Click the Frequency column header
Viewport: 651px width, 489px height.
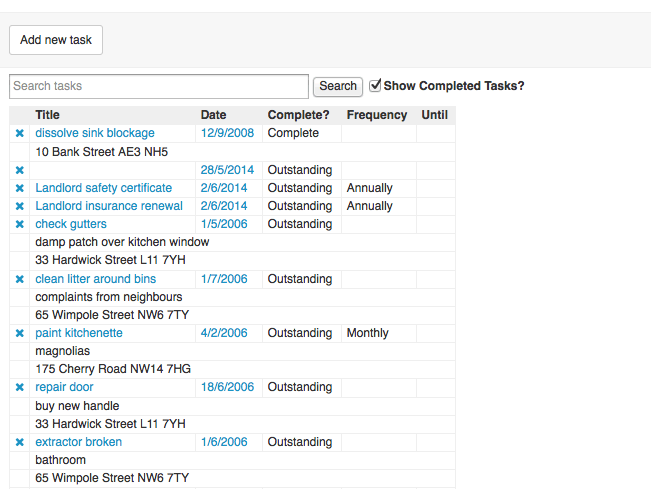tap(376, 115)
